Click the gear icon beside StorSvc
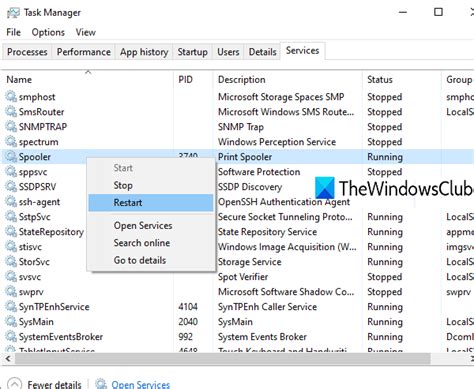The width and height of the screenshot is (474, 389). coord(11,262)
